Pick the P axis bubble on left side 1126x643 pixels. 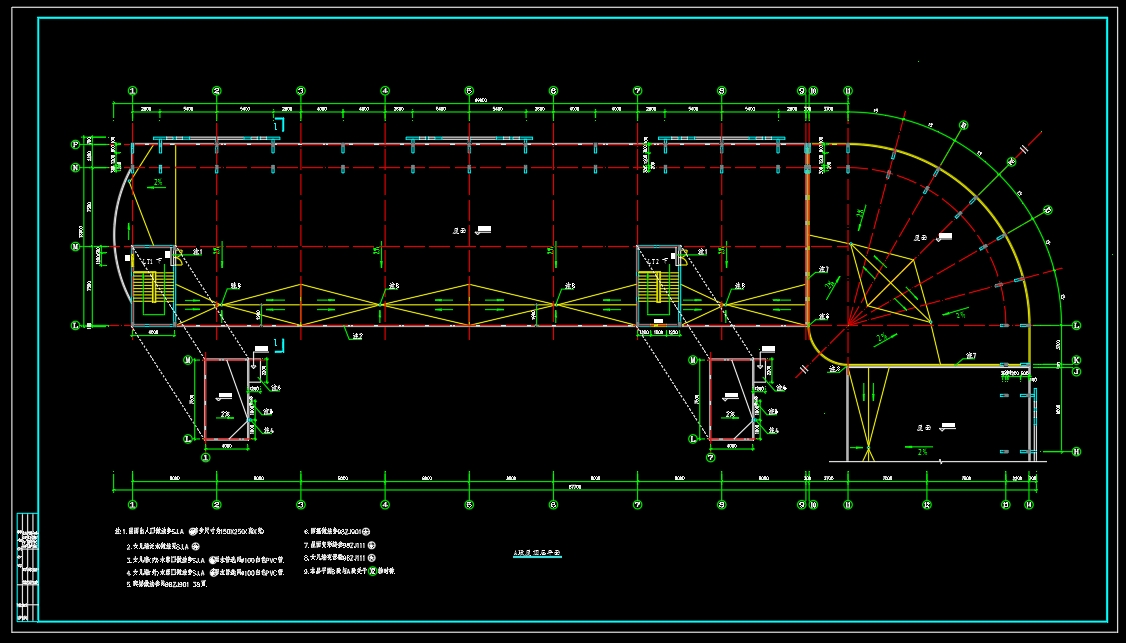tap(75, 144)
